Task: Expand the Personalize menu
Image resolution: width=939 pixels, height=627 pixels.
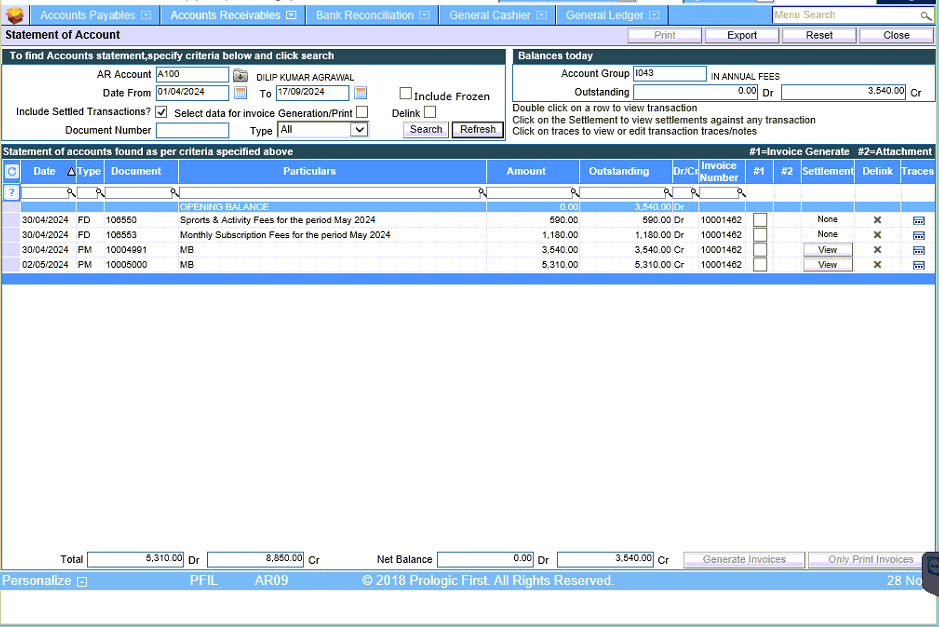Action: coord(44,581)
